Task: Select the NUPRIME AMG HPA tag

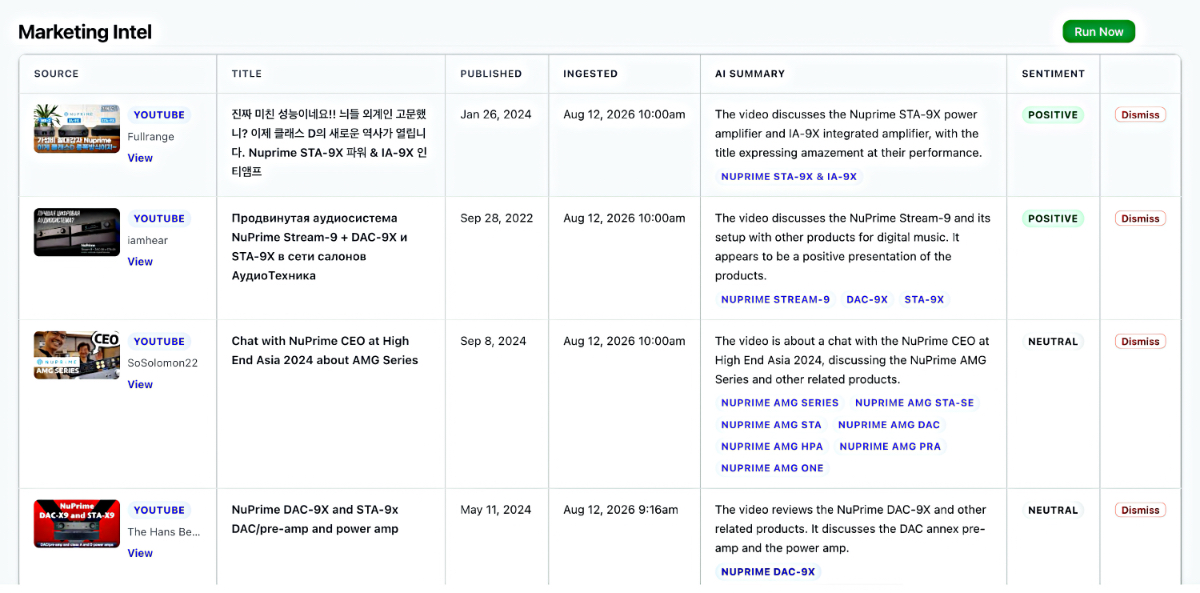Action: pyautogui.click(x=772, y=447)
